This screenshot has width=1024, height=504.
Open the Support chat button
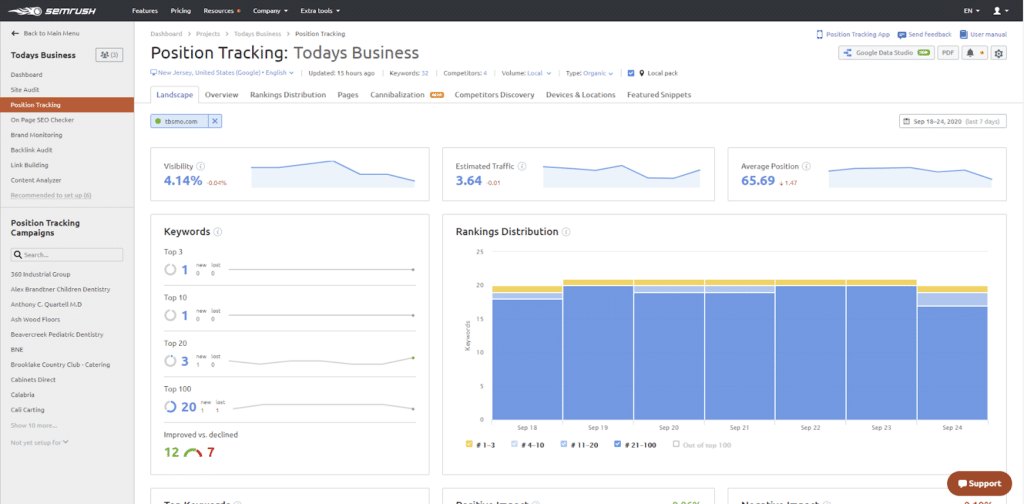[979, 484]
